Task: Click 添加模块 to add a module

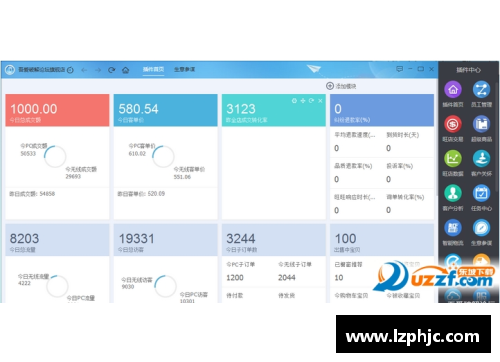Action: (341, 86)
